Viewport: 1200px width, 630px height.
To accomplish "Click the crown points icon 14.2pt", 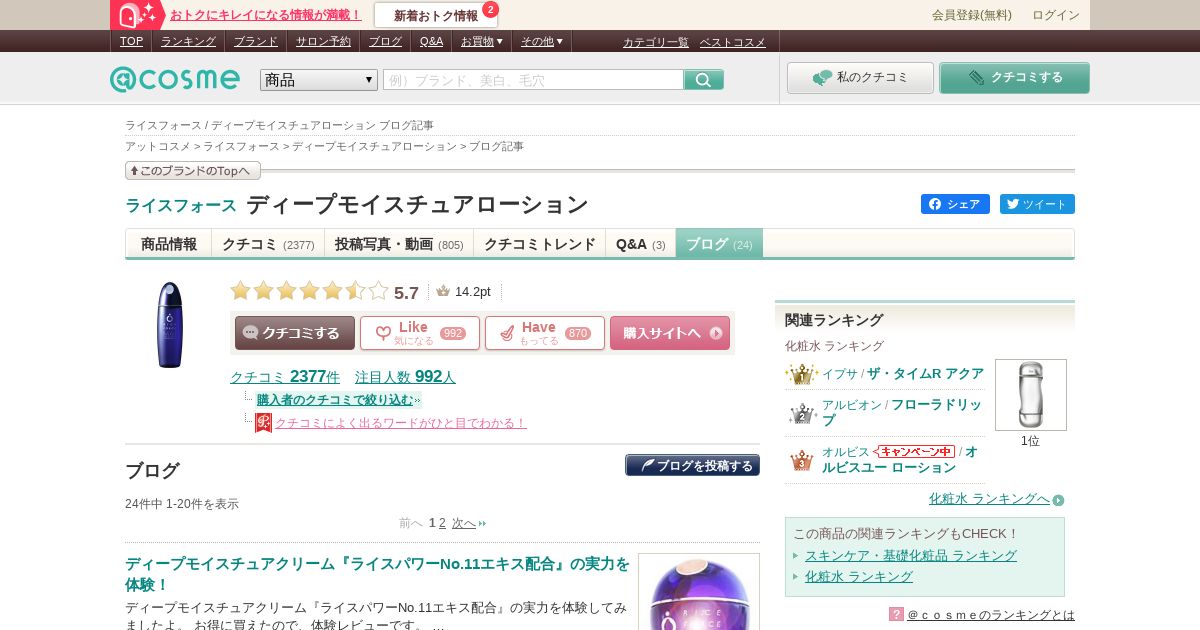I will 443,291.
